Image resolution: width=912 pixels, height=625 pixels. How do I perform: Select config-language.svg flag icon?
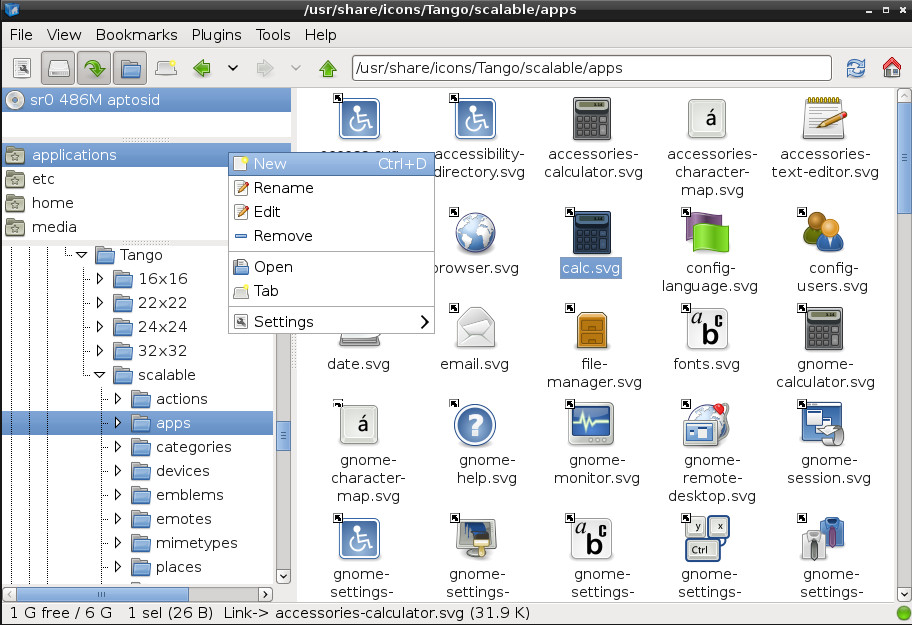click(707, 231)
